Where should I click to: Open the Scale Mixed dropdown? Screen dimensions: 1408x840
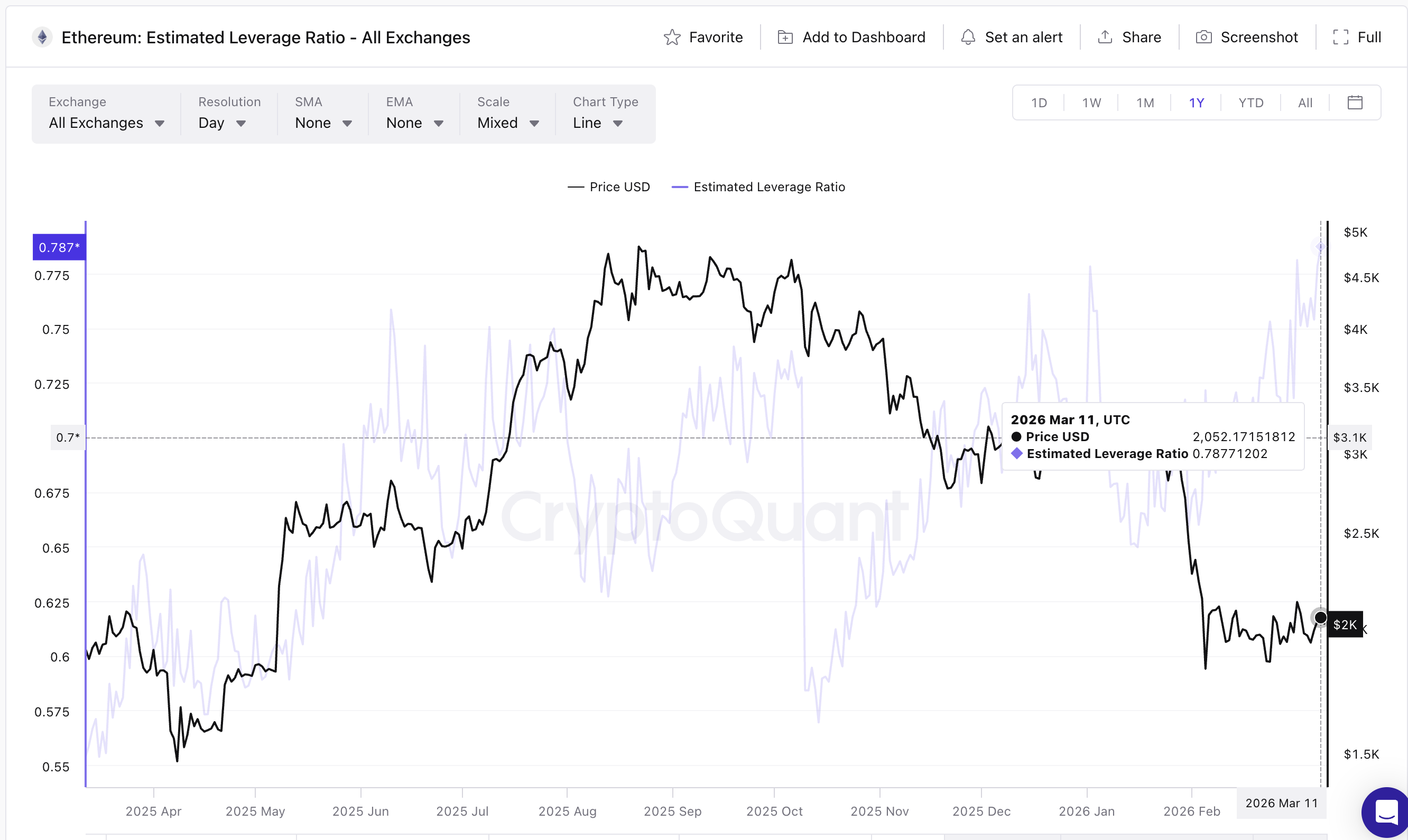(x=507, y=123)
